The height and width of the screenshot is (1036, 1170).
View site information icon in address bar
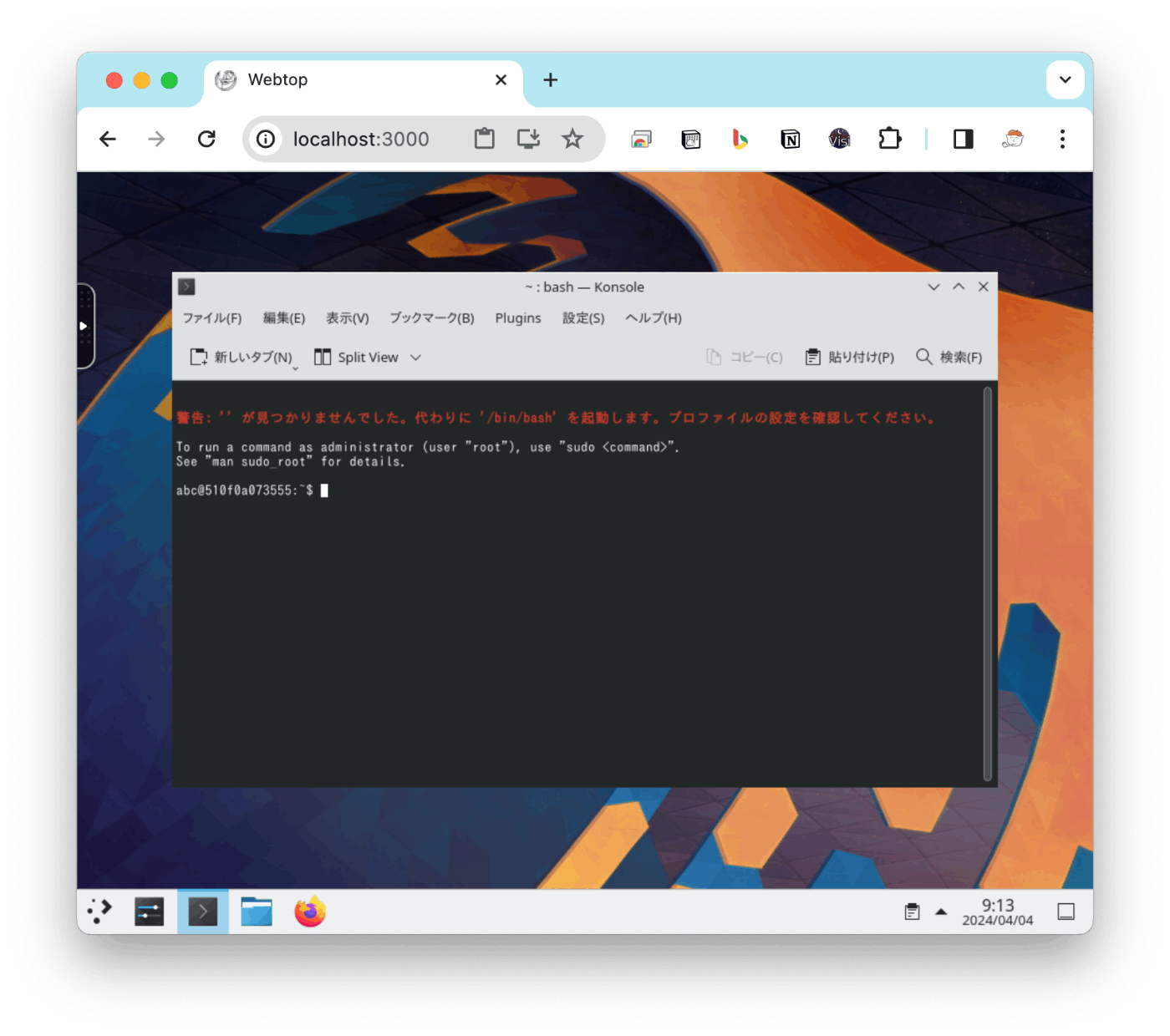pos(266,139)
